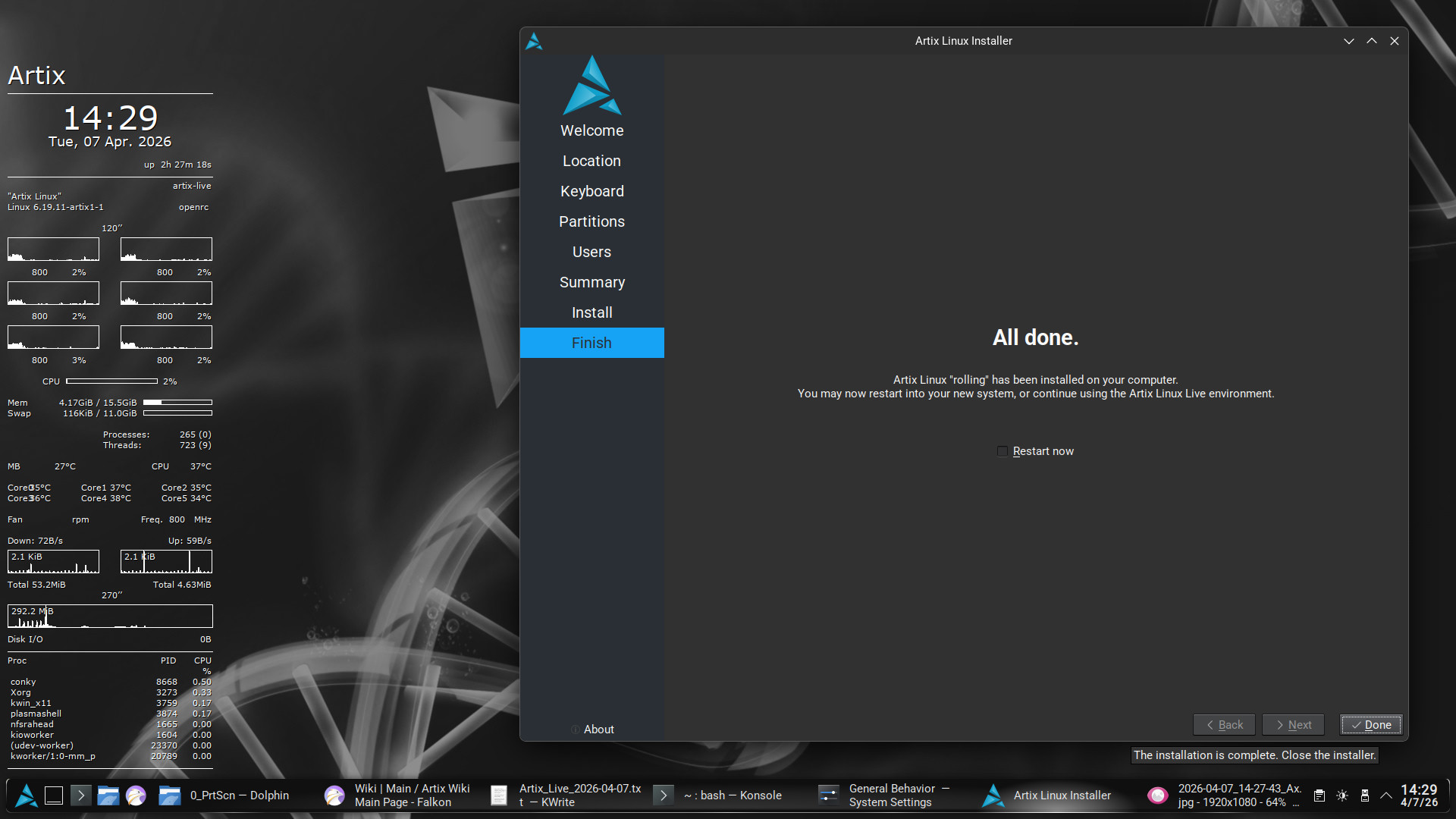Click the Done button
The height and width of the screenshot is (819, 1456).
1371,725
